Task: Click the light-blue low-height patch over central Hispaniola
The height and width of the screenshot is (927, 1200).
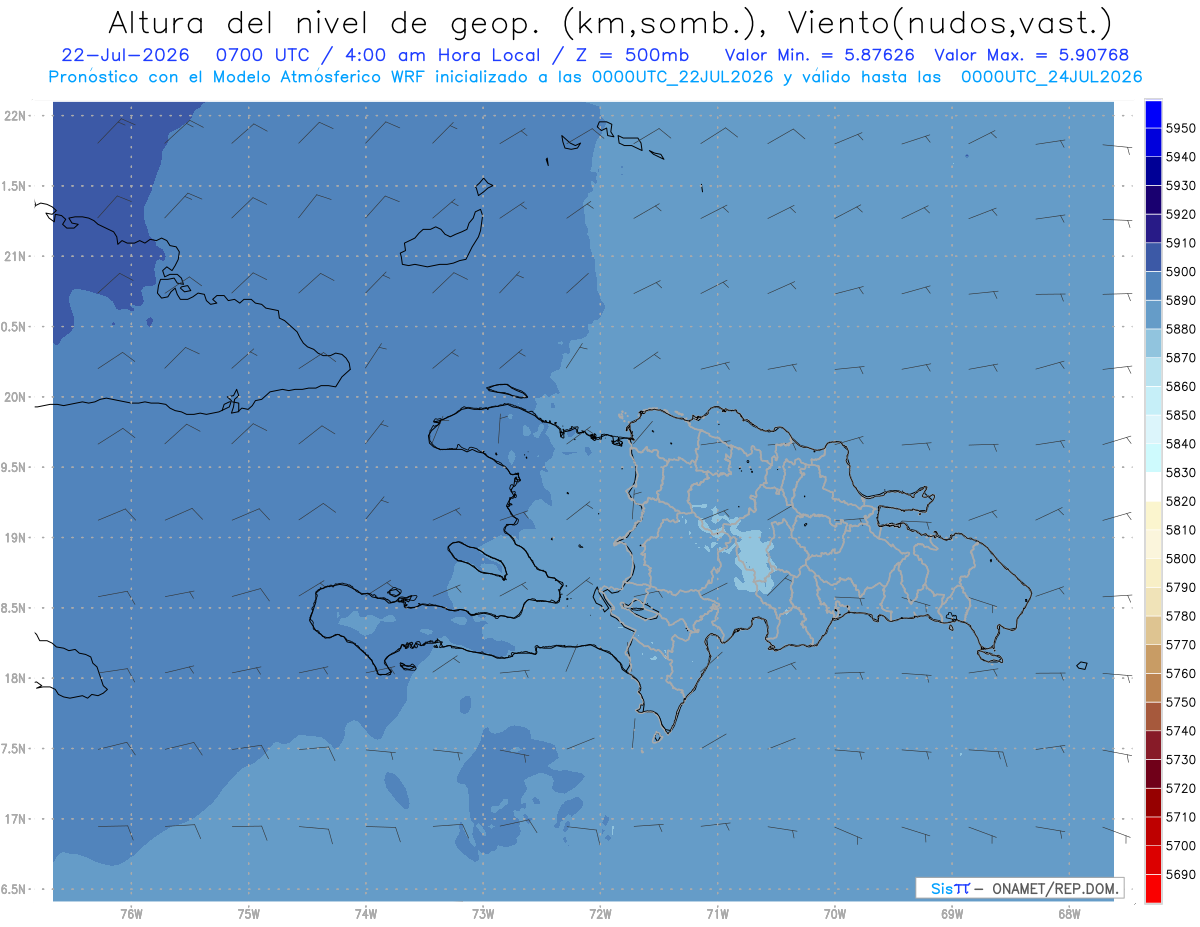Action: pyautogui.click(x=754, y=562)
